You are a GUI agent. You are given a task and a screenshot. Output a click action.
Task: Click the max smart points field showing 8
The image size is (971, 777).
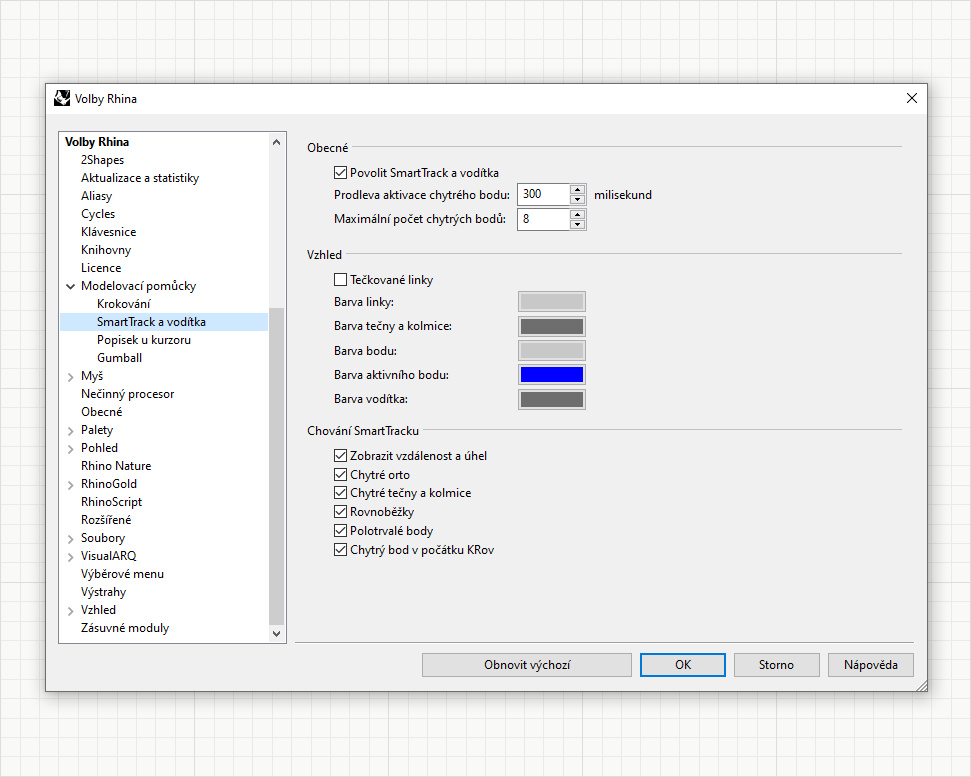(x=544, y=219)
